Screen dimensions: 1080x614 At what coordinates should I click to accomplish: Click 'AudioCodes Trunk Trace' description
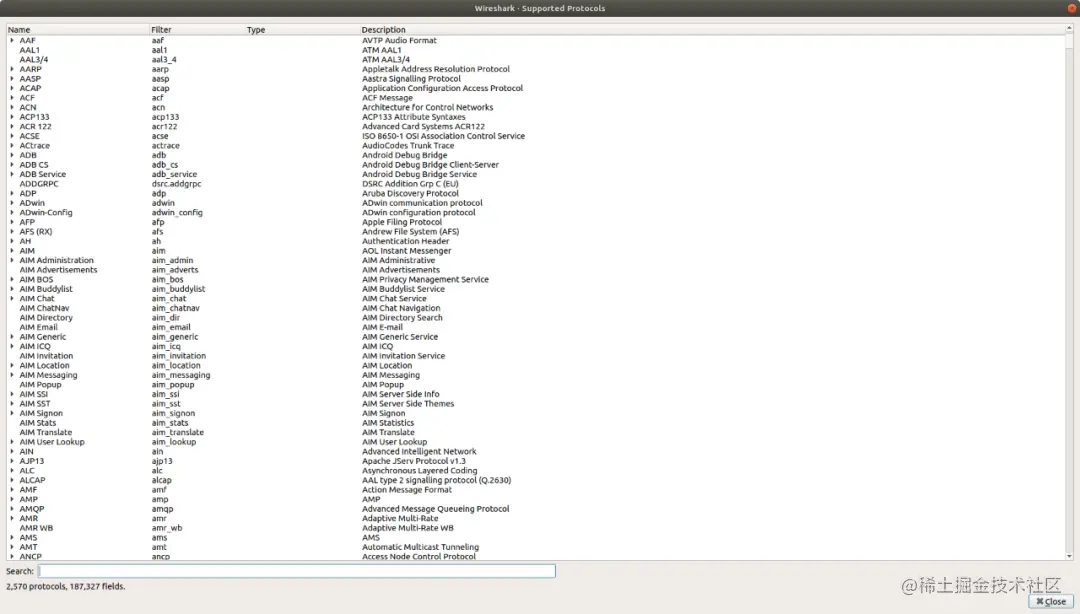pyautogui.click(x=408, y=146)
